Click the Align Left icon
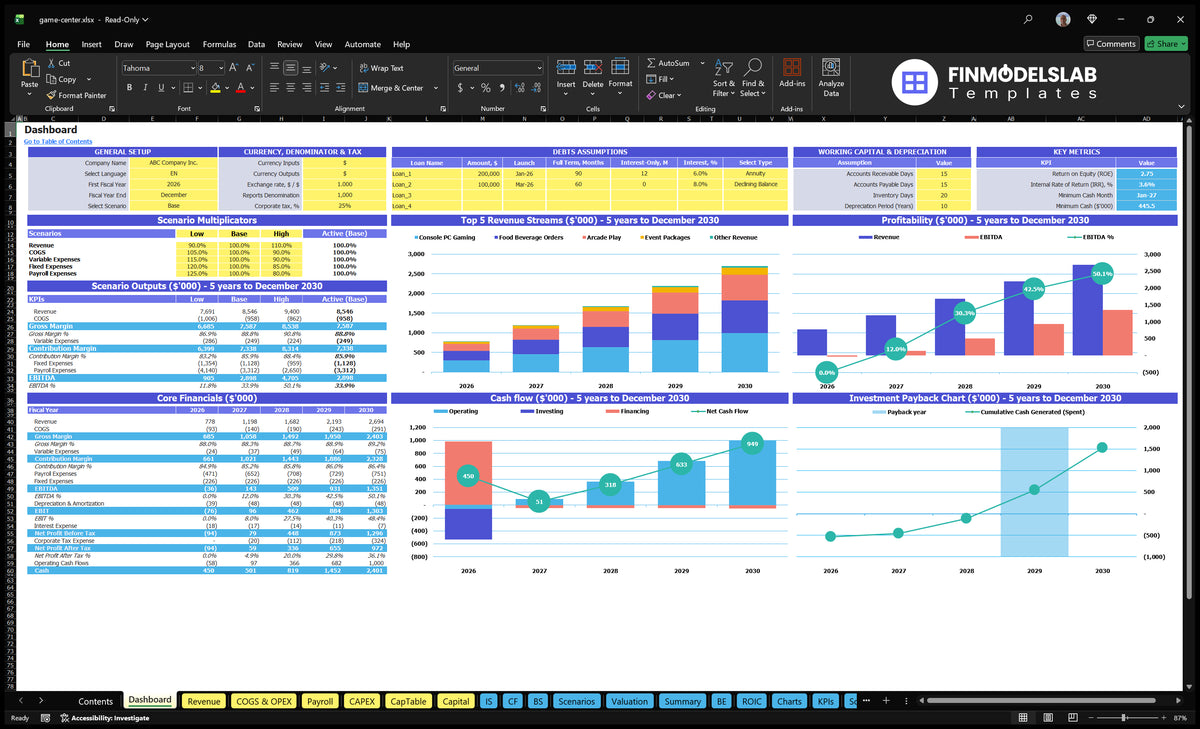Image resolution: width=1200 pixels, height=729 pixels. pyautogui.click(x=273, y=88)
